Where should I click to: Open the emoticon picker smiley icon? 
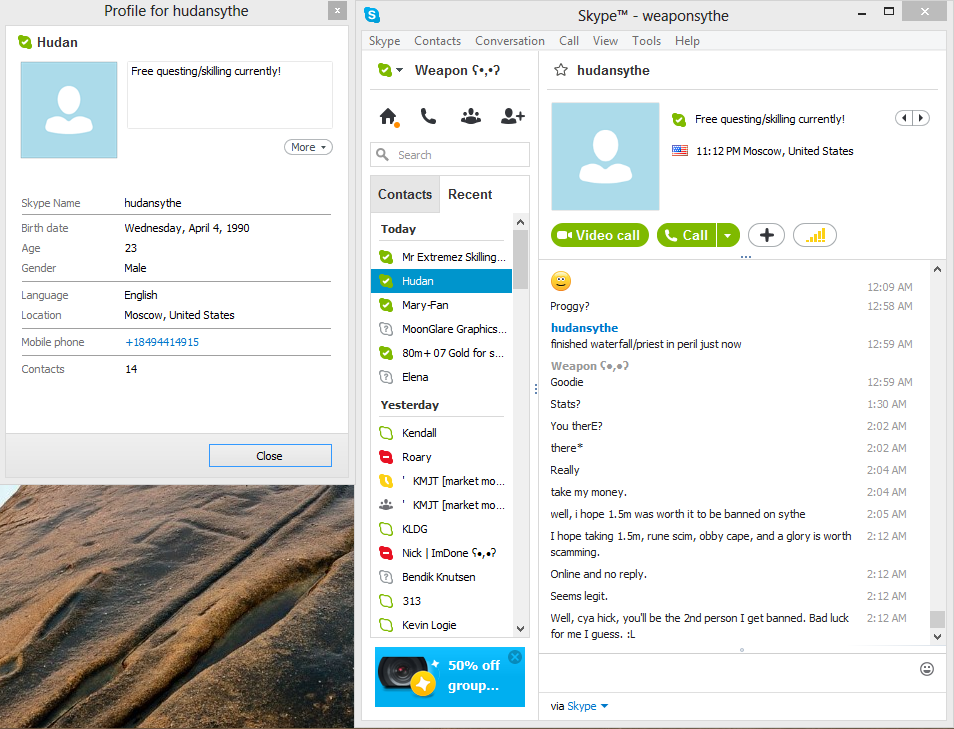[x=926, y=669]
